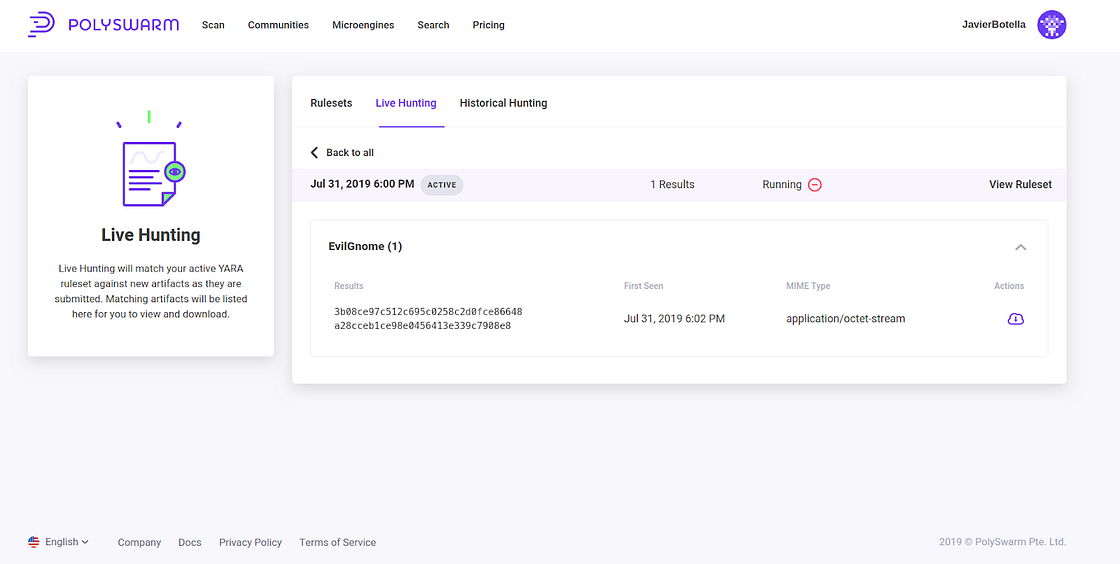Screen dimensions: 1120x564
Task: Open JavierBotella's profile avatar
Action: point(1051,25)
